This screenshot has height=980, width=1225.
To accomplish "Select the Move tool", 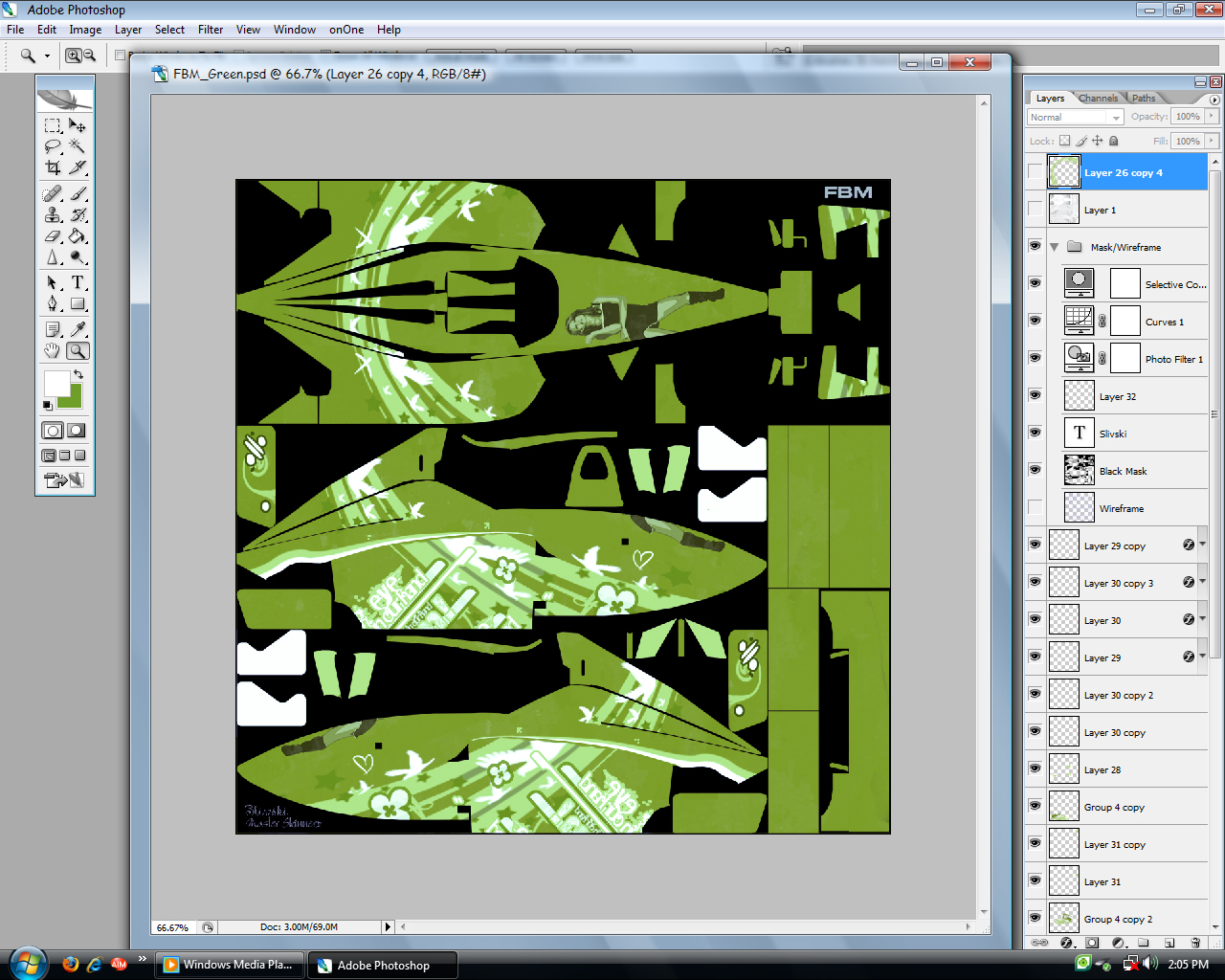I will (78, 125).
